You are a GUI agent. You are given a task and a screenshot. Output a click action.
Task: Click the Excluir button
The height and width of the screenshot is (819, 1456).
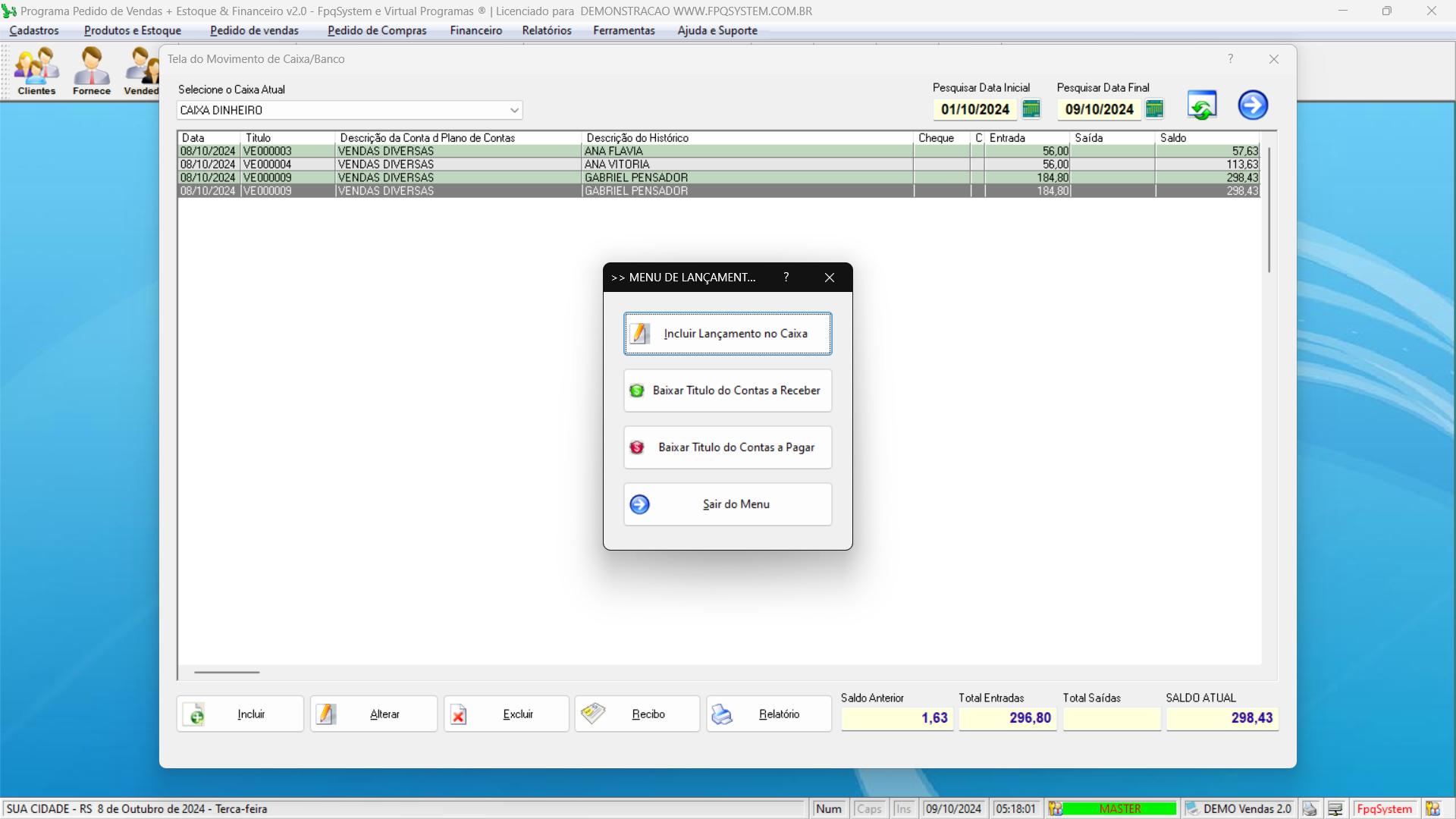(507, 714)
